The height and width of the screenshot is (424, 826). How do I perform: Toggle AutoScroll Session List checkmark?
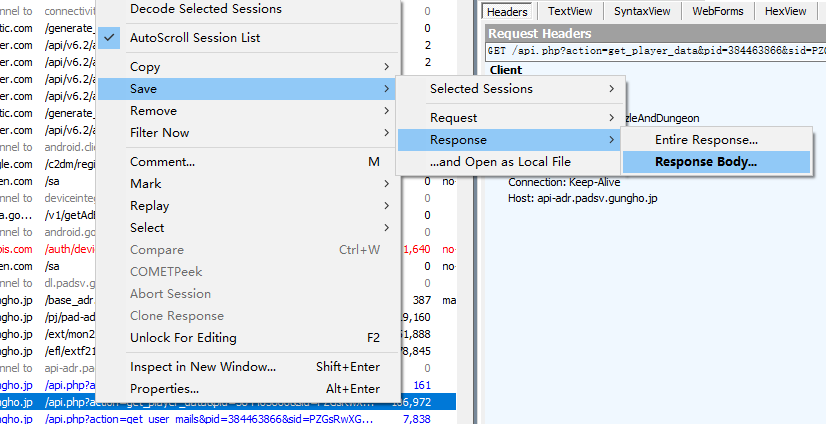point(195,38)
